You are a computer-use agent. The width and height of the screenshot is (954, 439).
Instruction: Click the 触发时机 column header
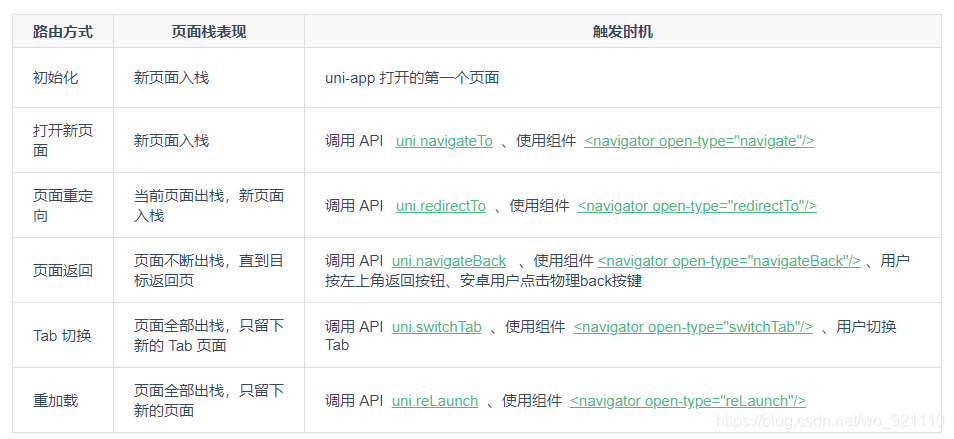coord(622,32)
